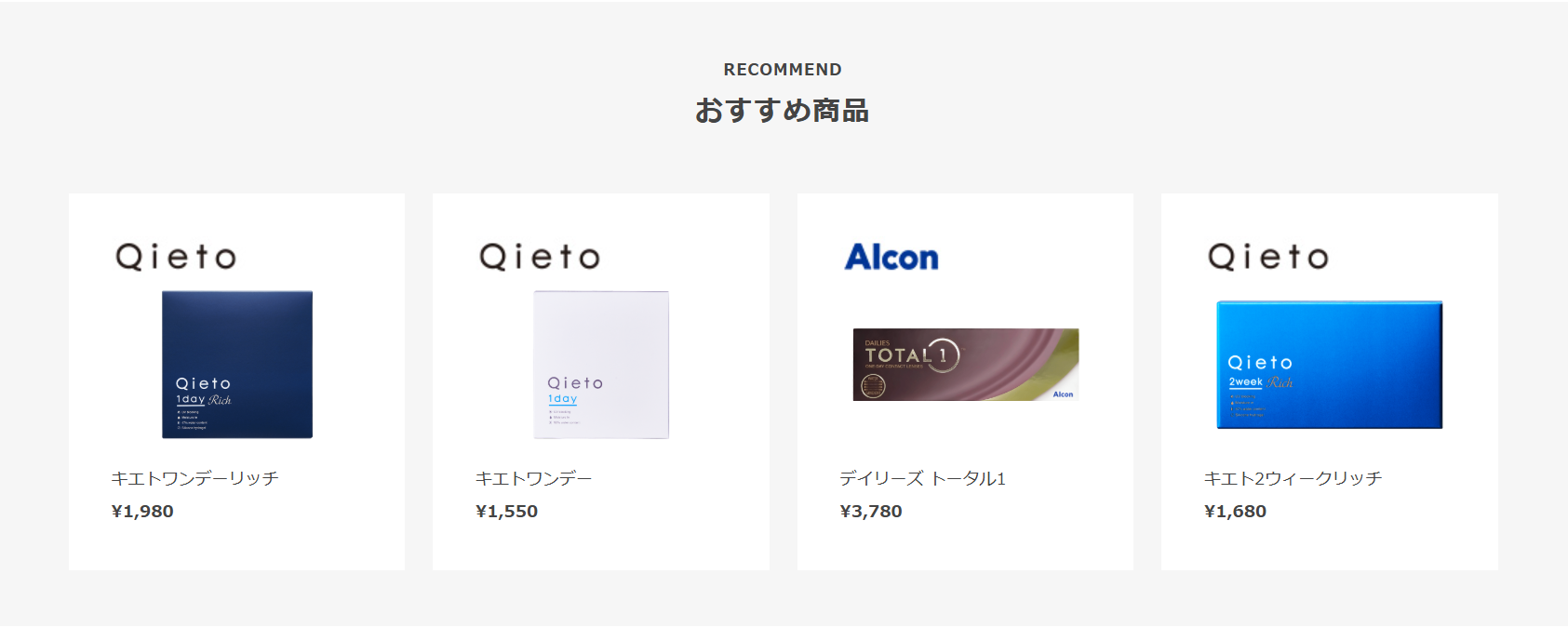Select the キエトワンデー product name

pos(533,478)
